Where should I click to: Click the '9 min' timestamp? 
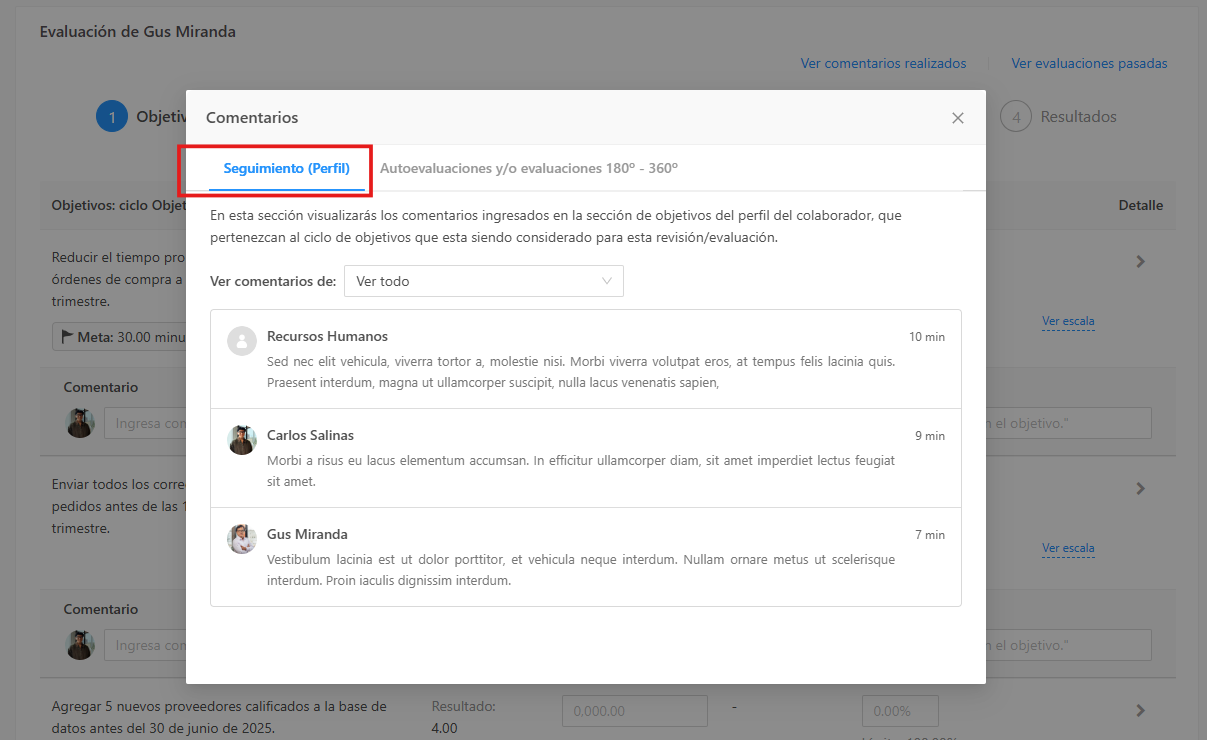click(930, 436)
